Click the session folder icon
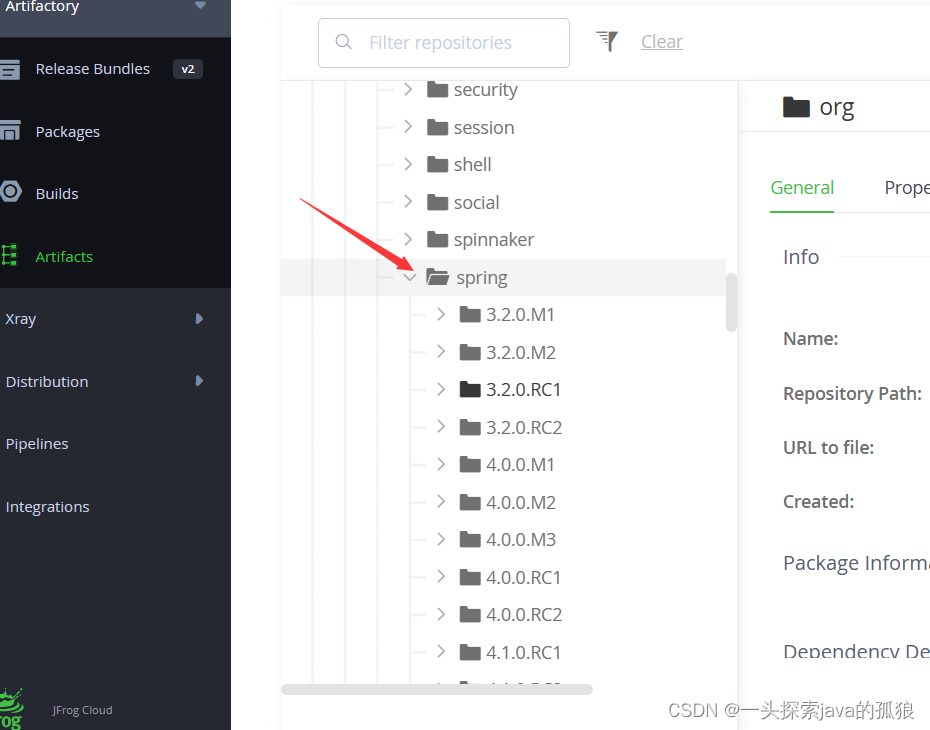Image resolution: width=930 pixels, height=730 pixels. (438, 127)
